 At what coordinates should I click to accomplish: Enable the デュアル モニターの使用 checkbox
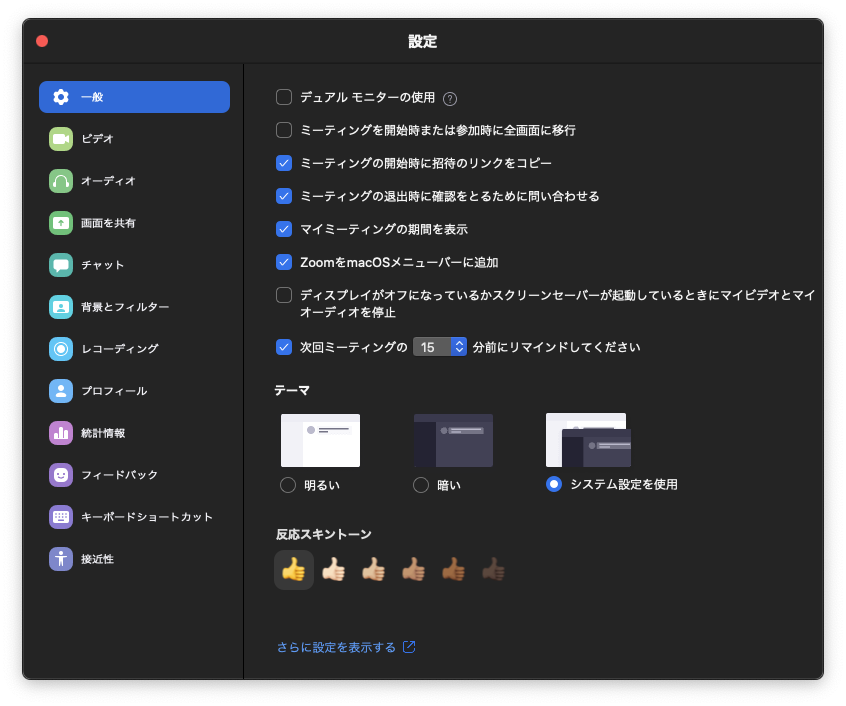[x=284, y=97]
